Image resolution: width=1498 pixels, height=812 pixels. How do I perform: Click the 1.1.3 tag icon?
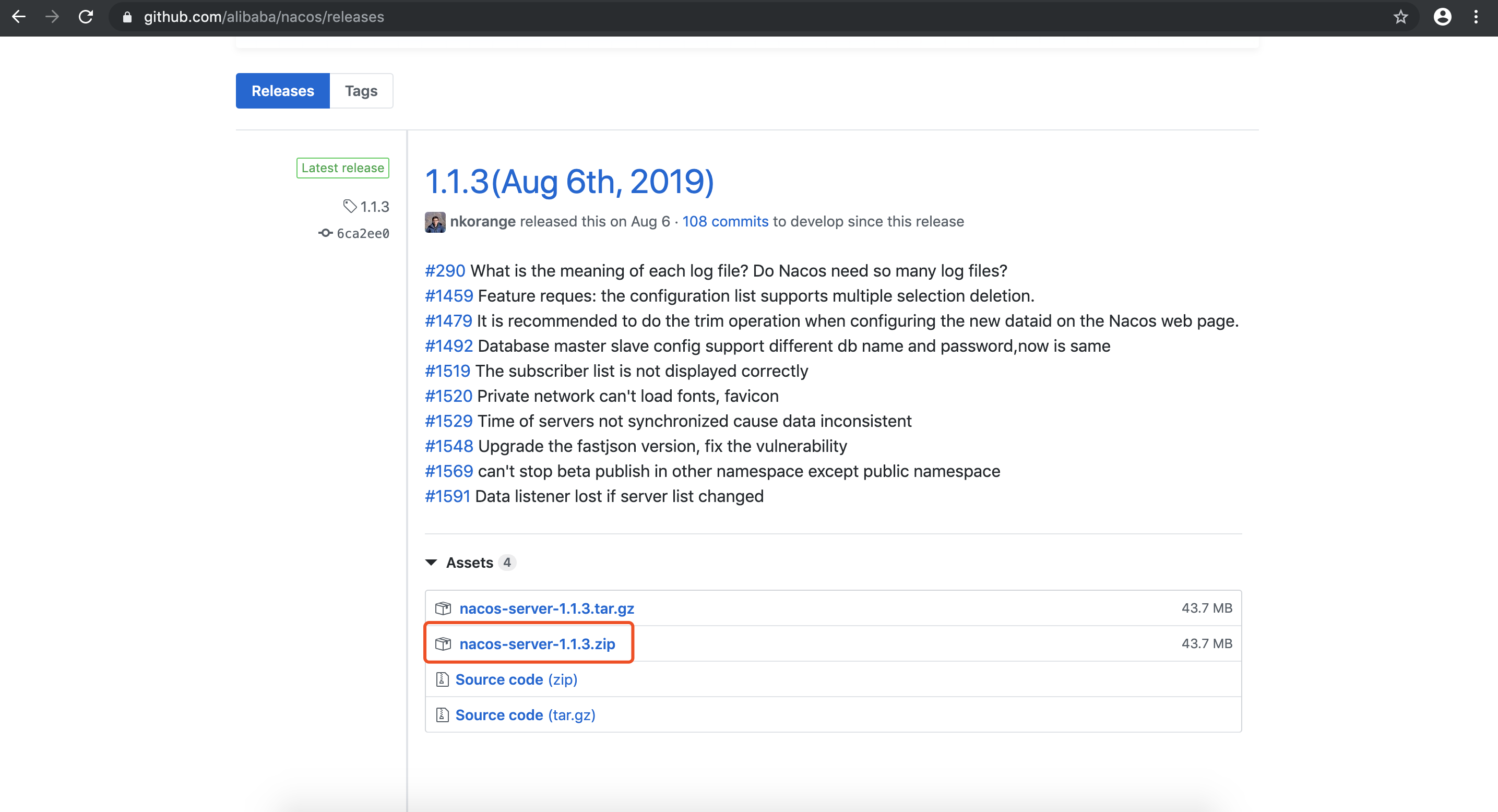click(x=350, y=206)
